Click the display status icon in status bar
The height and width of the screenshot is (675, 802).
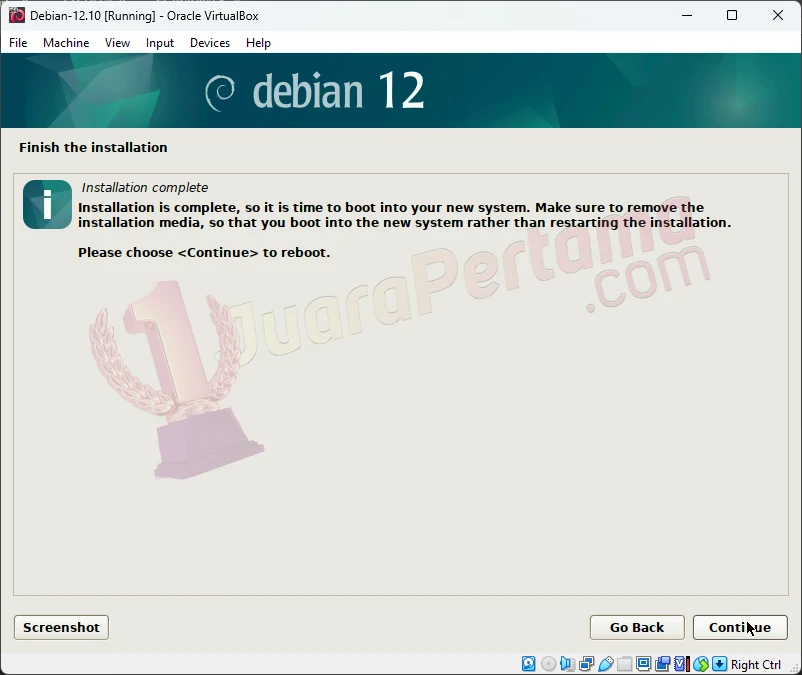[x=645, y=663]
